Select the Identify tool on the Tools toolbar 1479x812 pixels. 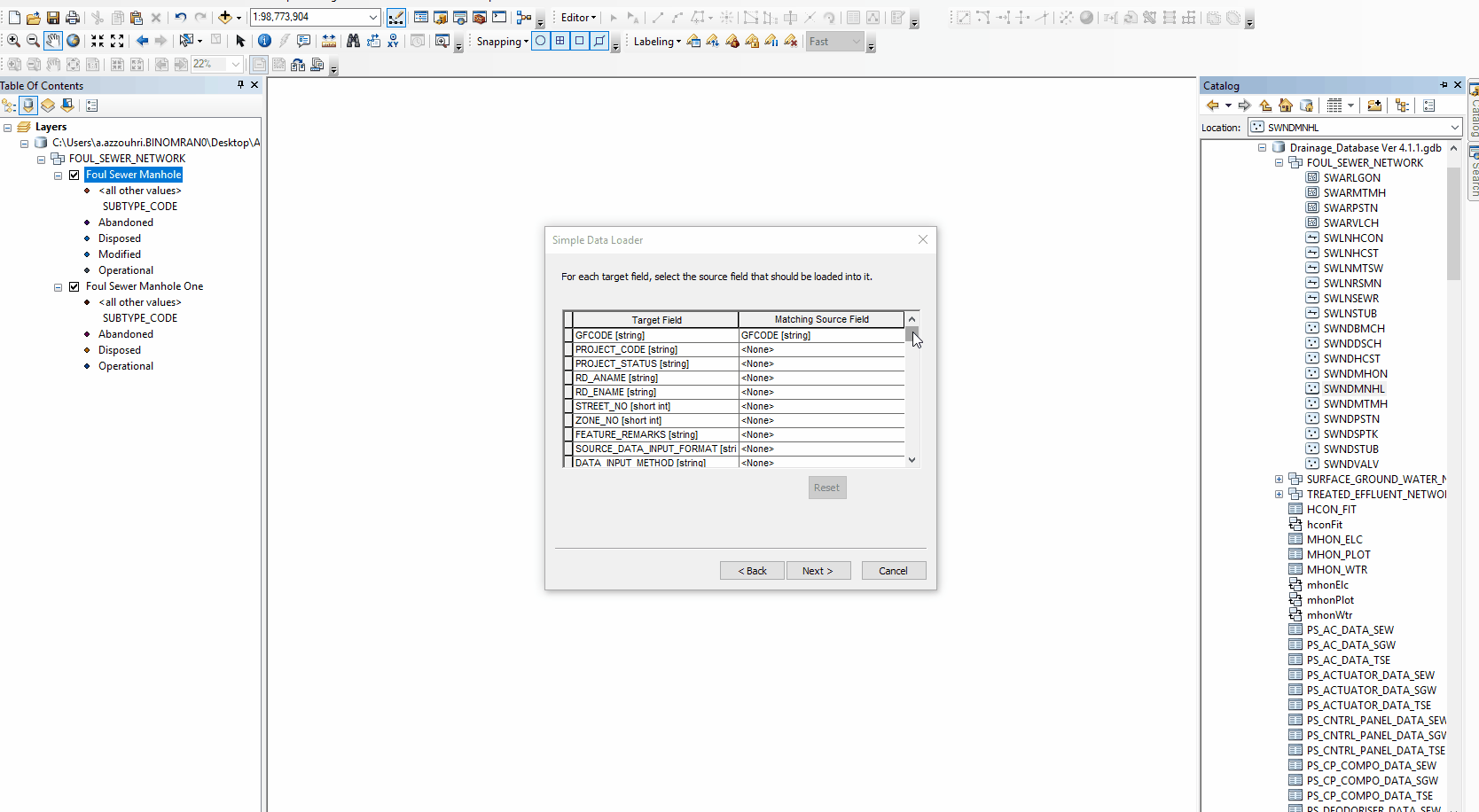pyautogui.click(x=263, y=41)
